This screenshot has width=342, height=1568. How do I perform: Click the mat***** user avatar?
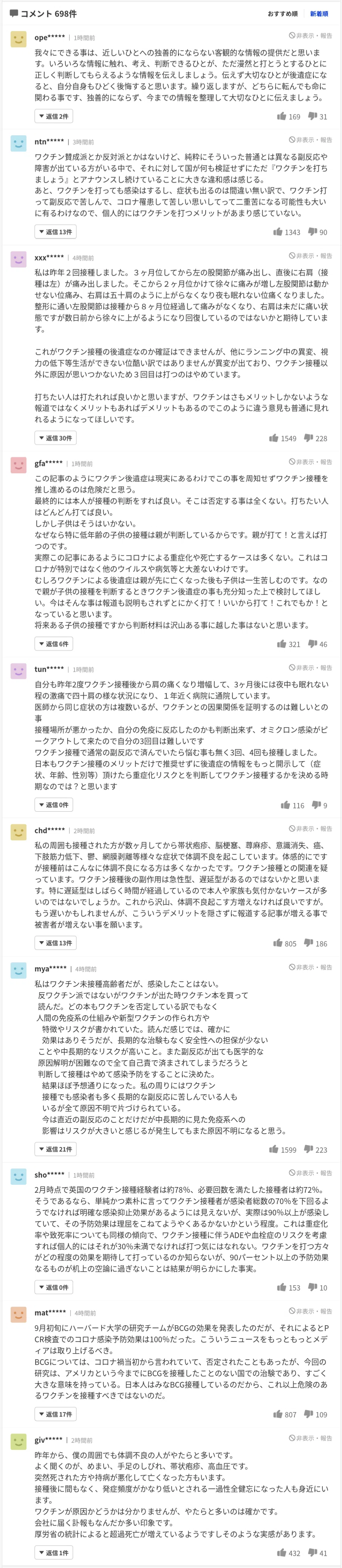(x=19, y=1314)
